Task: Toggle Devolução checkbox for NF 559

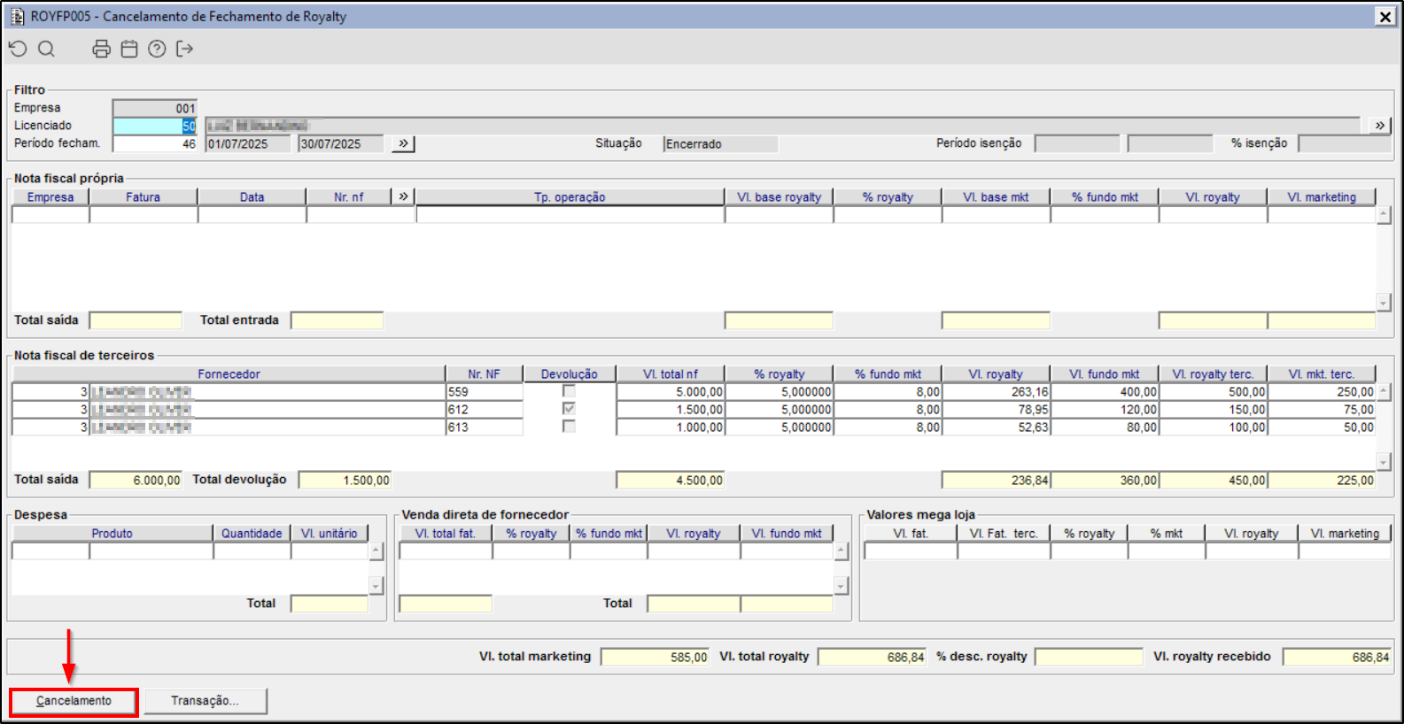Action: [x=569, y=392]
